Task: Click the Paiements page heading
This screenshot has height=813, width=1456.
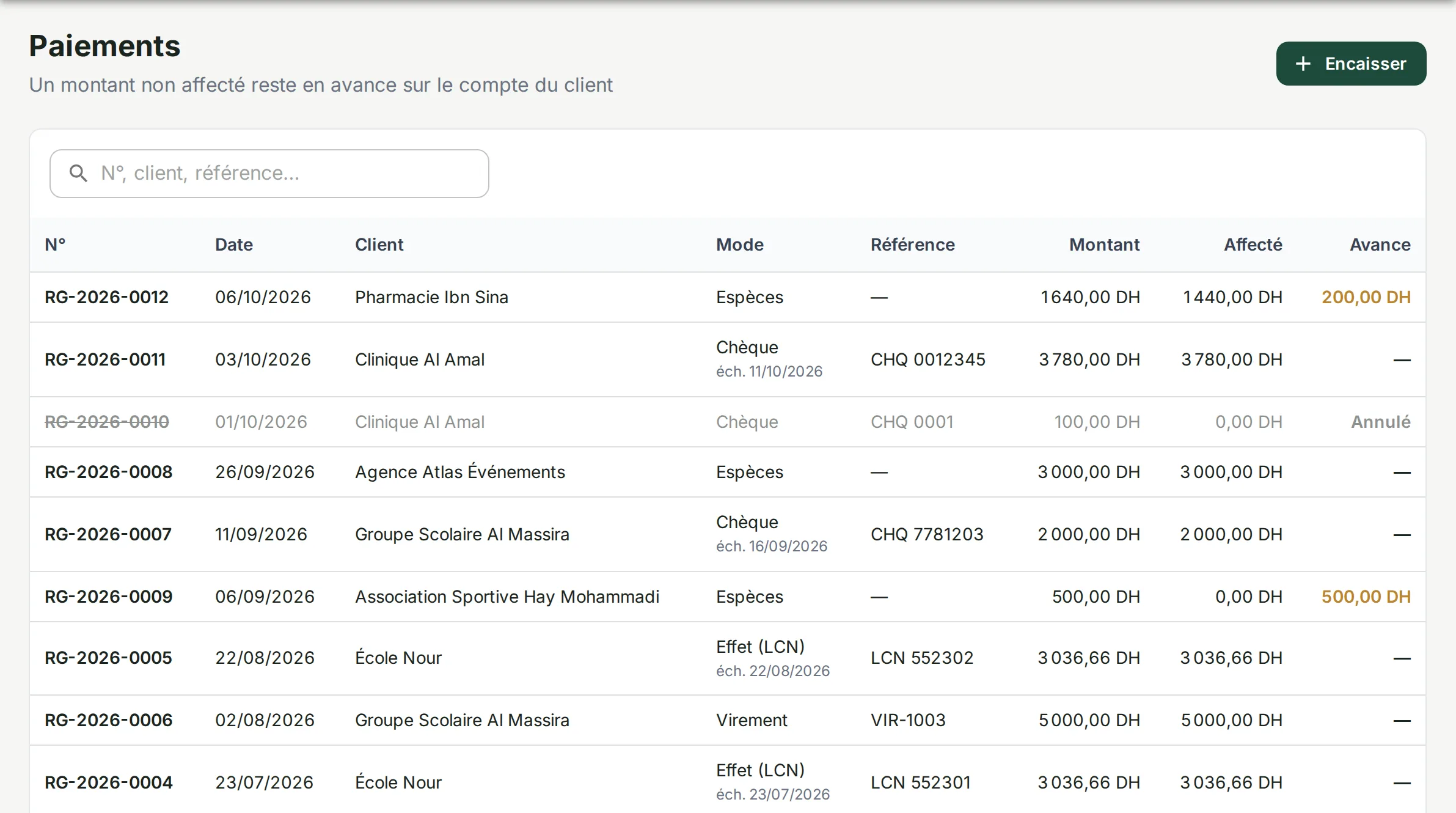Action: click(x=104, y=46)
